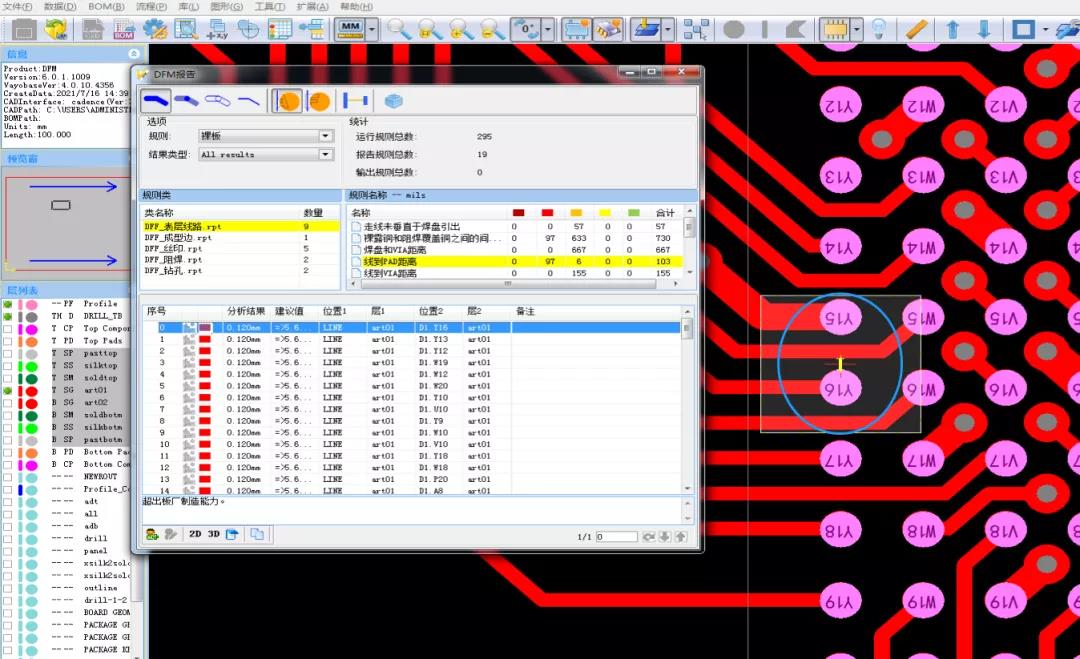Click pink color swatch of Profile layer
Image resolution: width=1080 pixels, height=659 pixels.
(x=32, y=304)
